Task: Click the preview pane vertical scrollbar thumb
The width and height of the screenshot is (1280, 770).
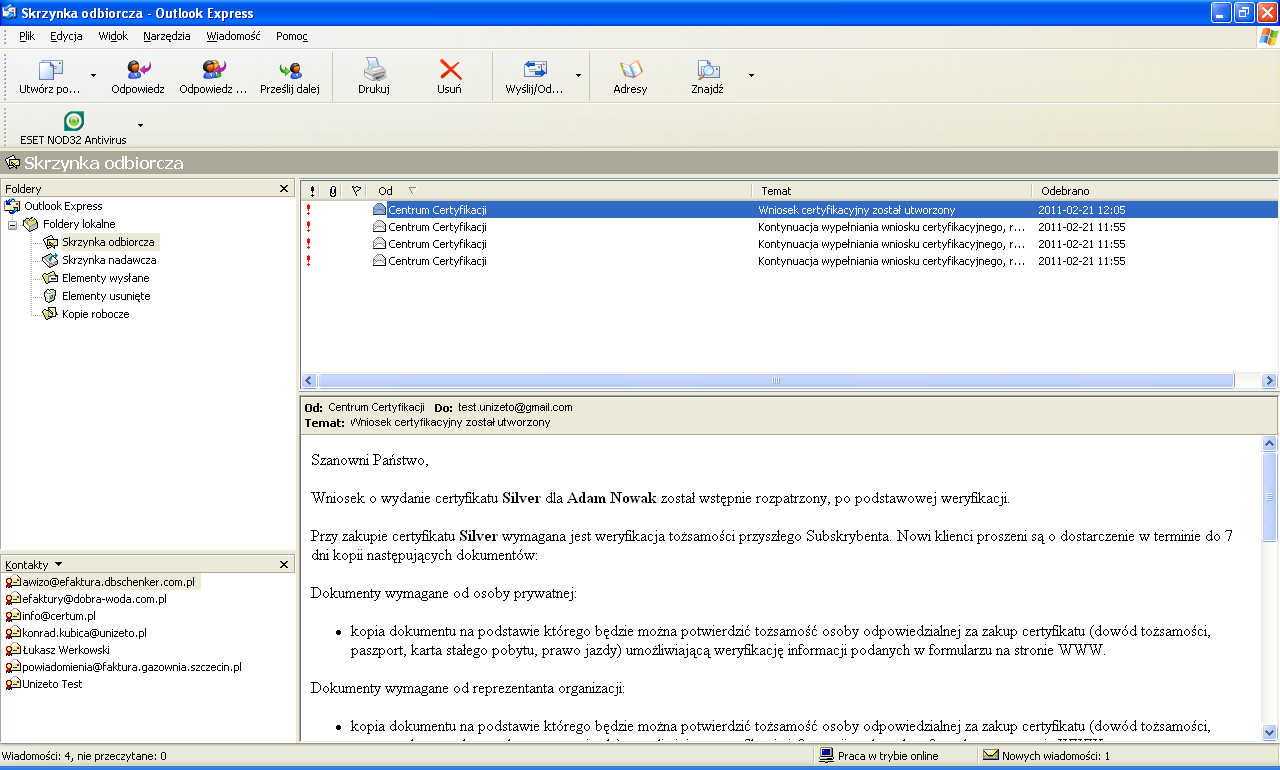Action: pos(1270,496)
